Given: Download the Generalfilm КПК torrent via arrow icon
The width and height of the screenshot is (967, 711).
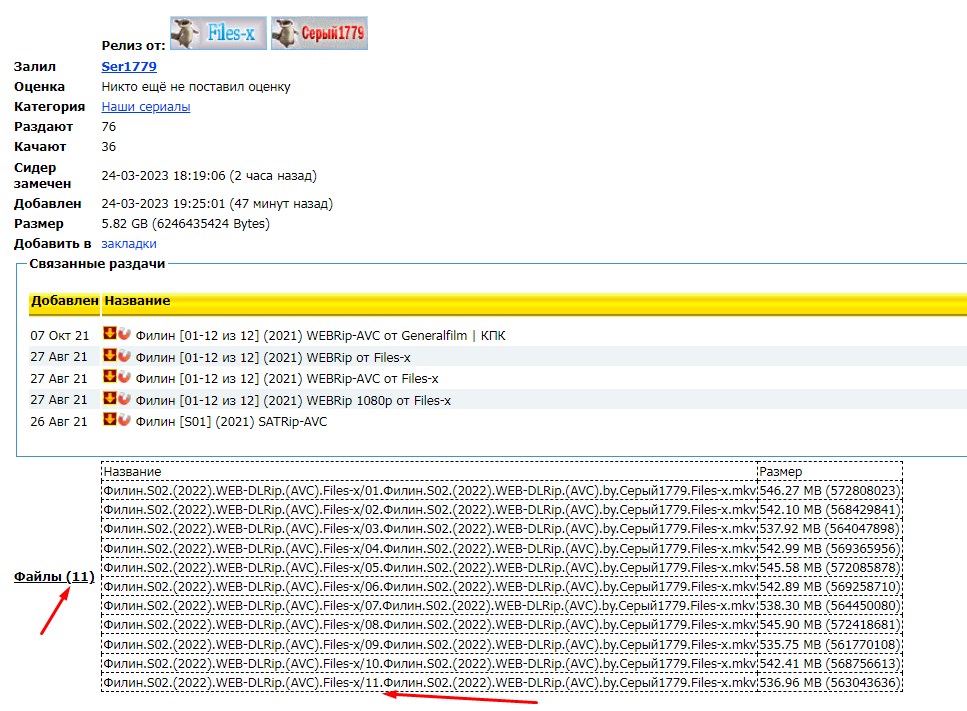Looking at the screenshot, I should (x=110, y=334).
